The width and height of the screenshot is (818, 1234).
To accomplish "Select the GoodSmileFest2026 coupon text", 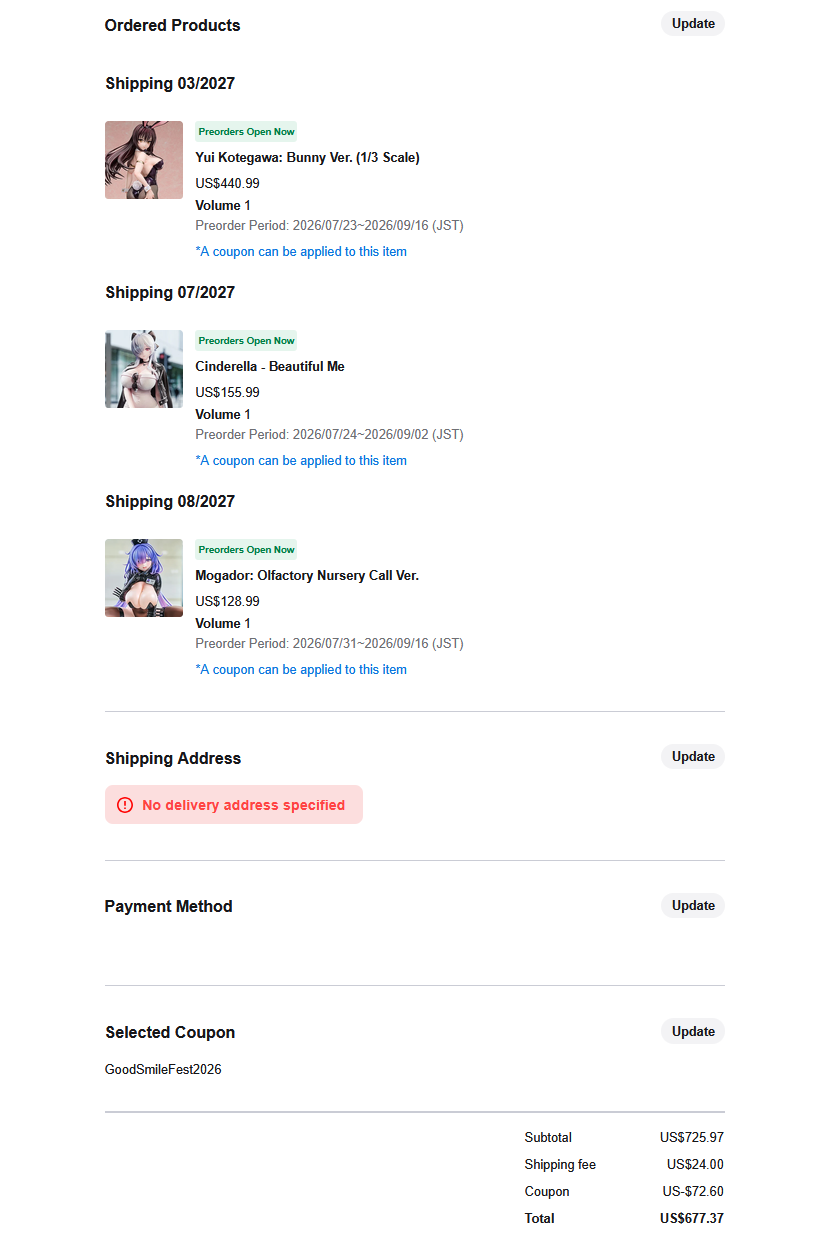I will point(163,1070).
